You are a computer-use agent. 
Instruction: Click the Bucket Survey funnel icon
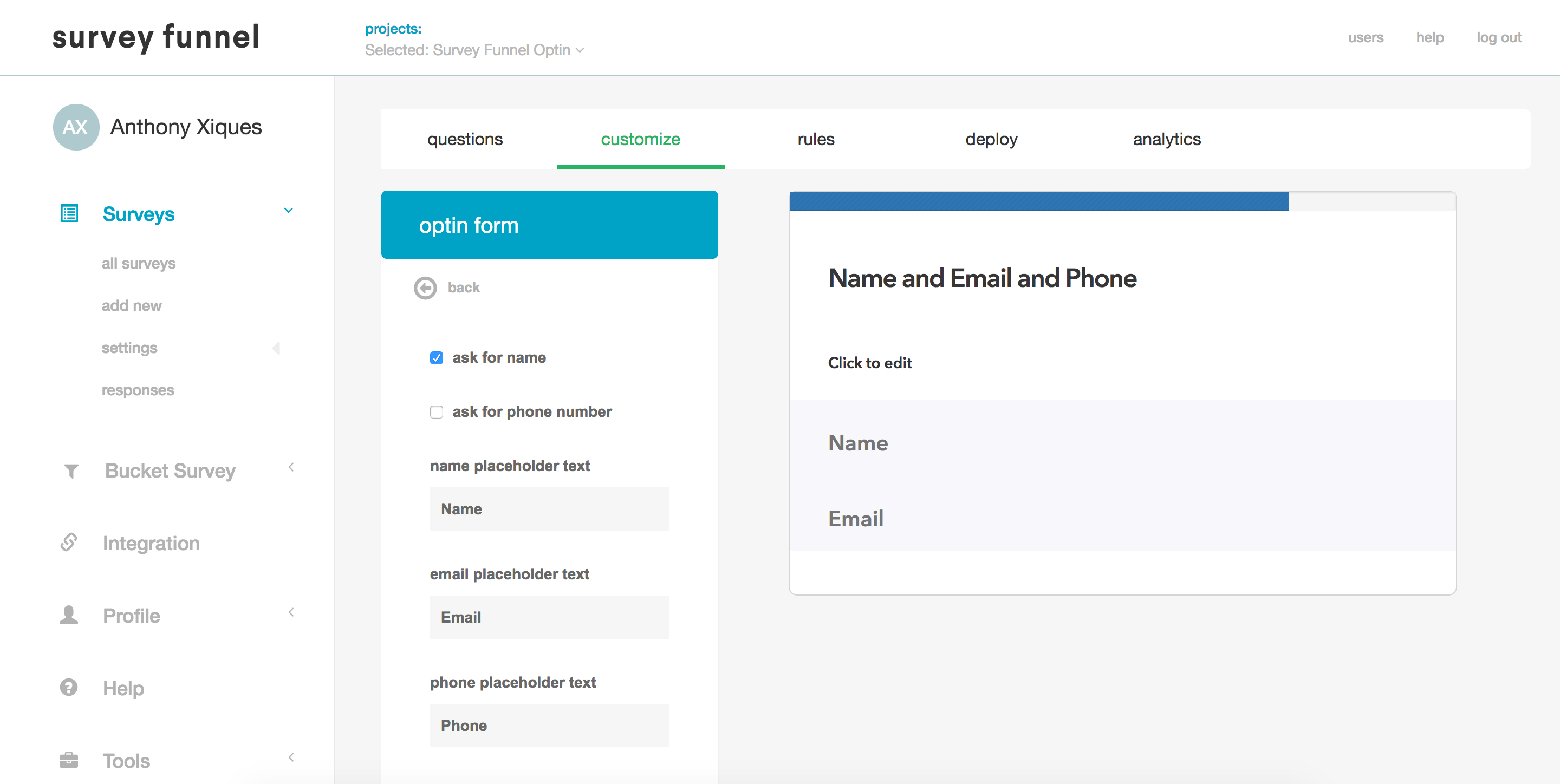coord(71,471)
